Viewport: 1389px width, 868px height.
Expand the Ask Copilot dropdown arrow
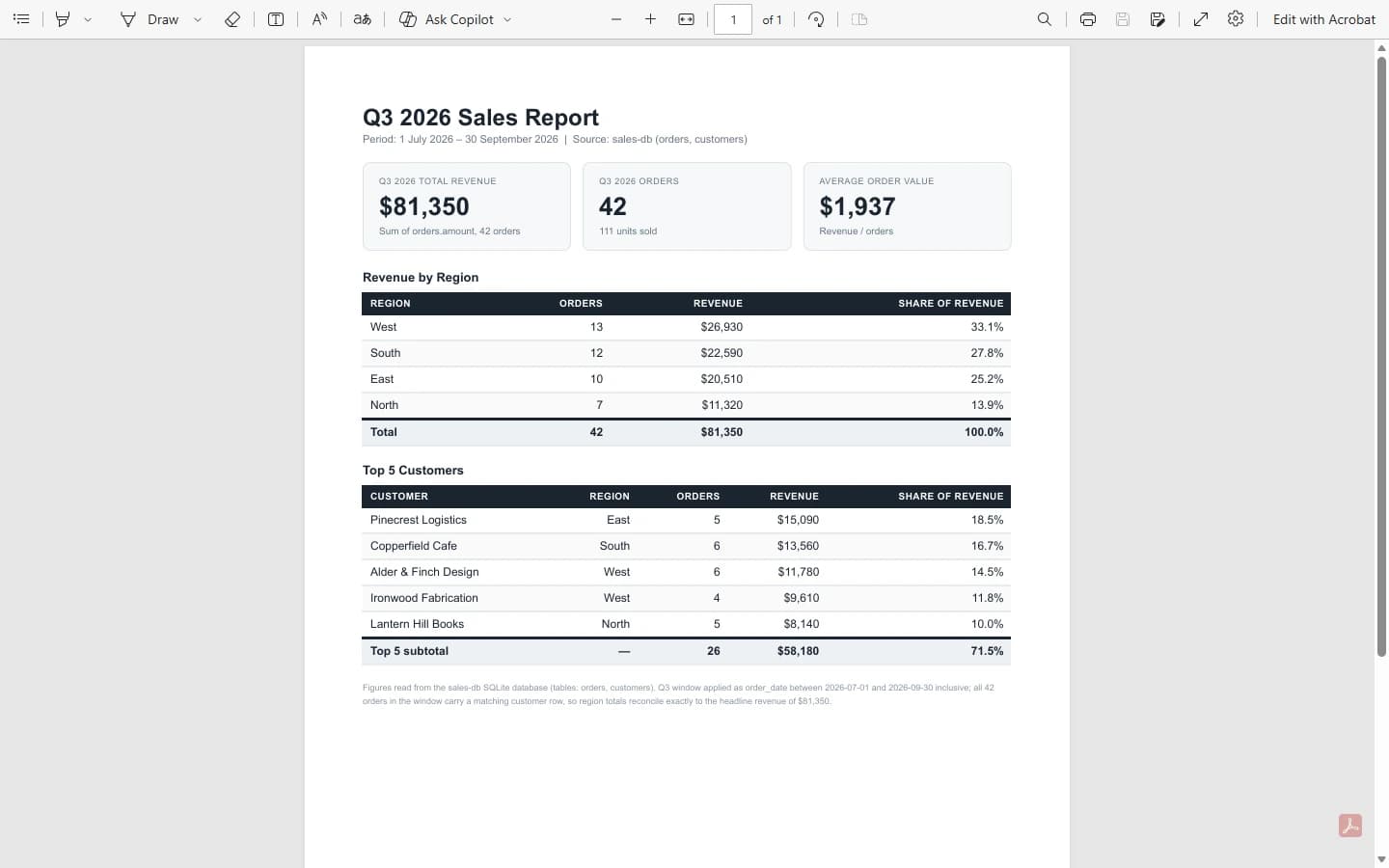507,19
